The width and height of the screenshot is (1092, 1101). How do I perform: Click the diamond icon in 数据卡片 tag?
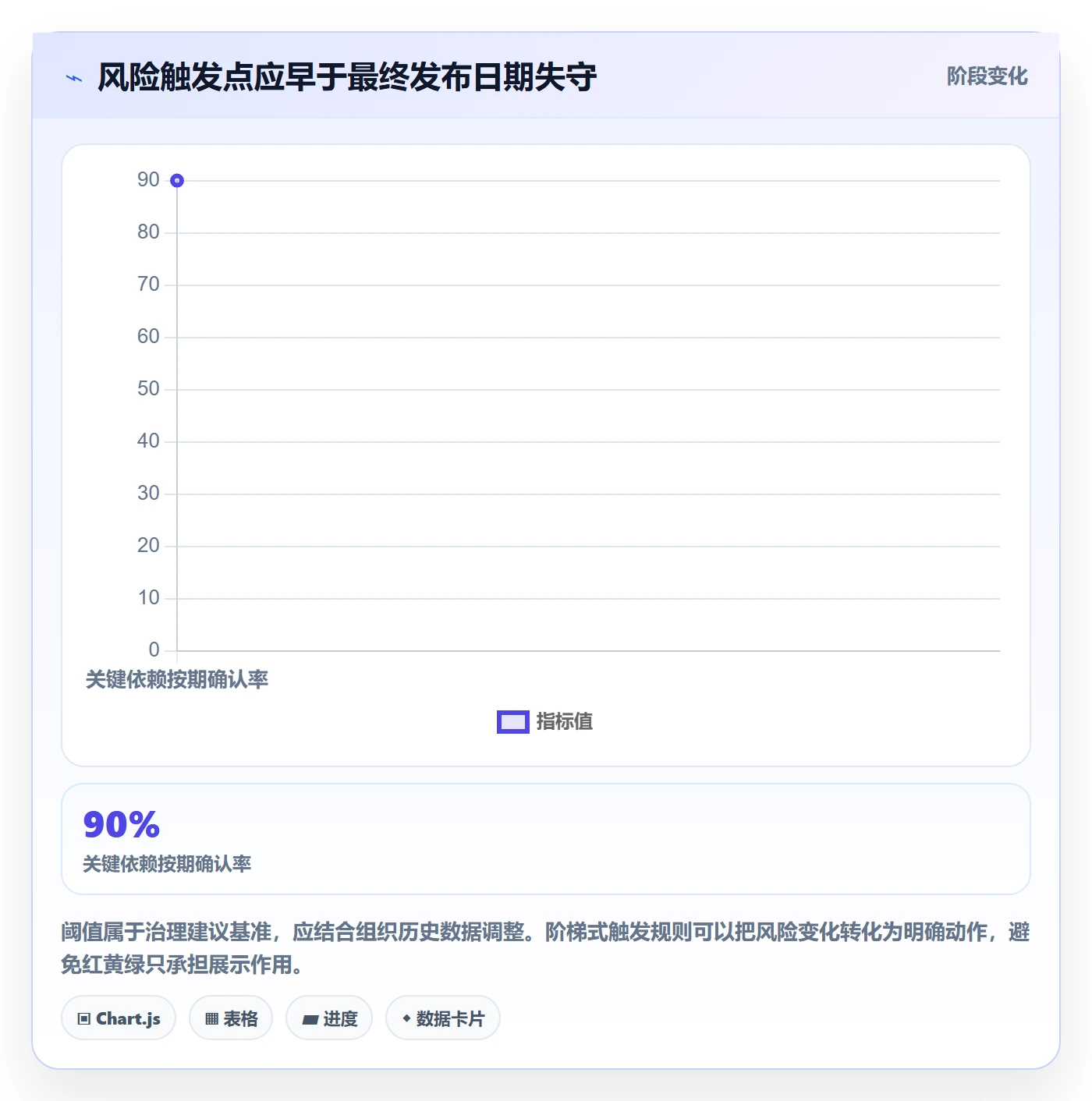(x=406, y=1018)
